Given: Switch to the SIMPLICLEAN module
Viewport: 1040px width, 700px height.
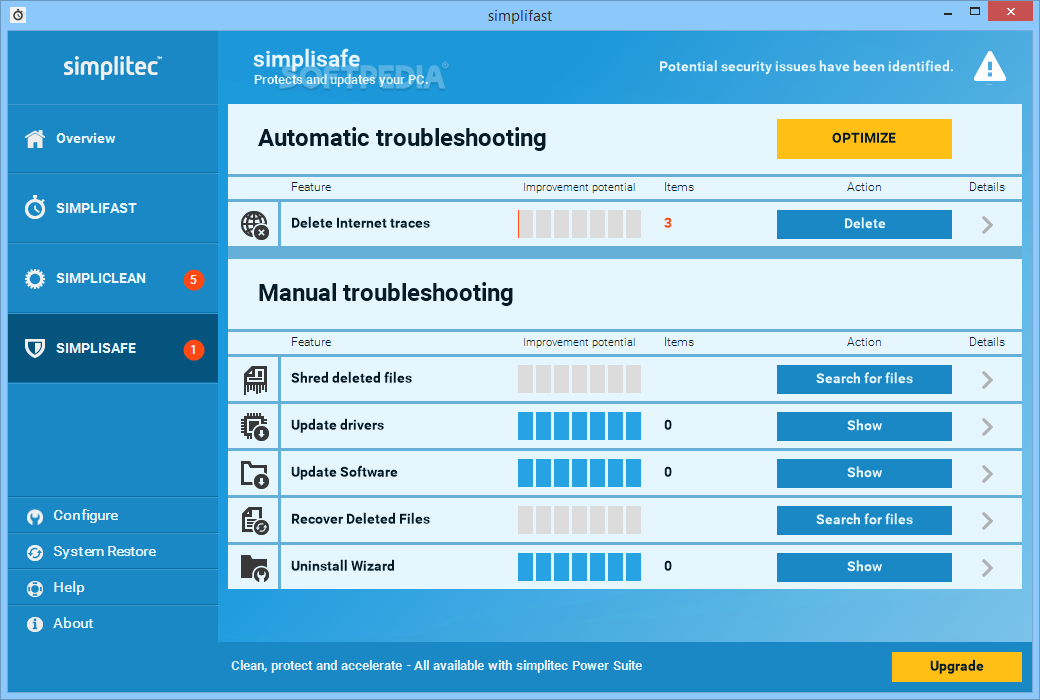Looking at the screenshot, I should click(x=113, y=279).
